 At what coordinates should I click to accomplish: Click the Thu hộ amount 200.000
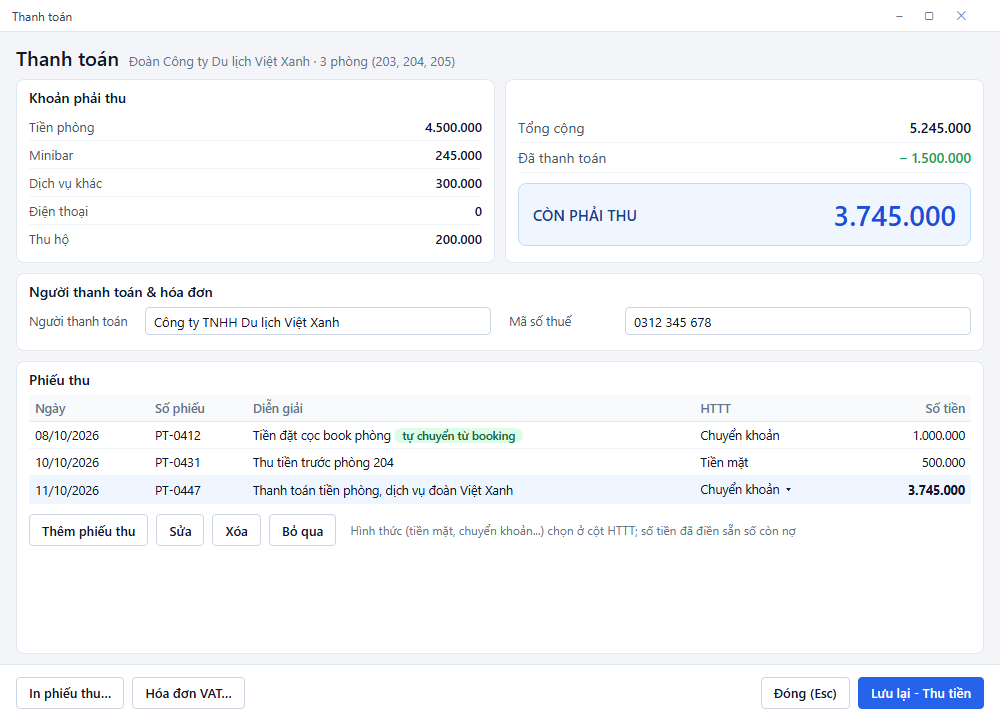[459, 240]
